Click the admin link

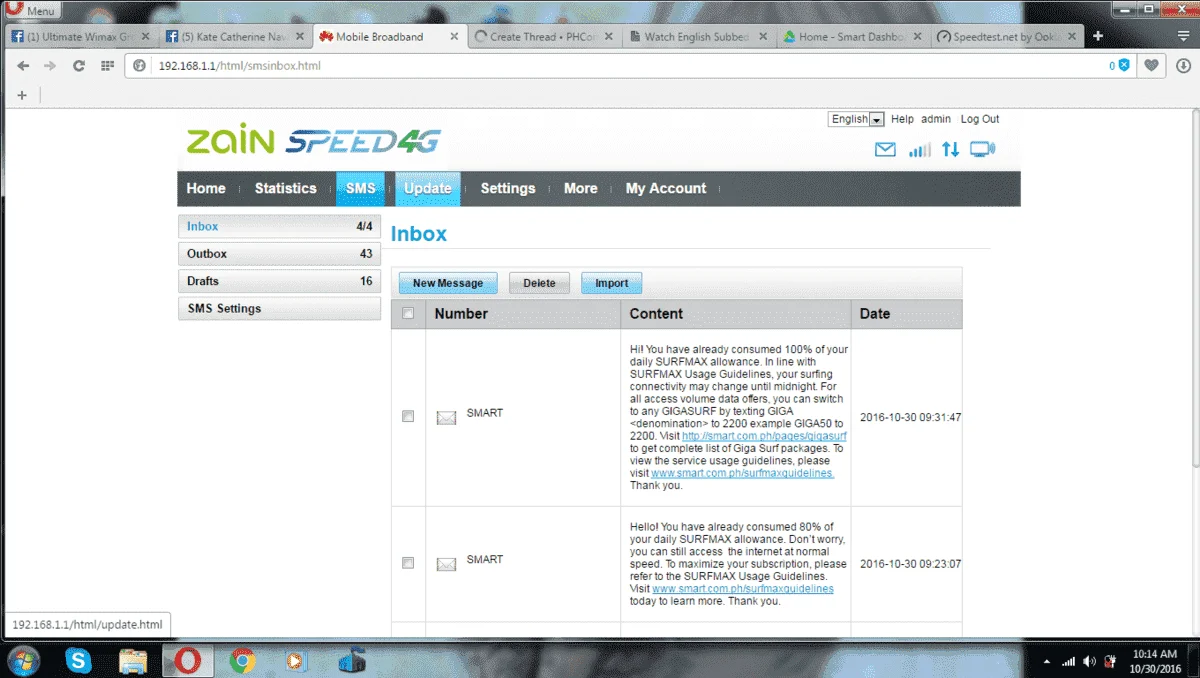click(936, 119)
